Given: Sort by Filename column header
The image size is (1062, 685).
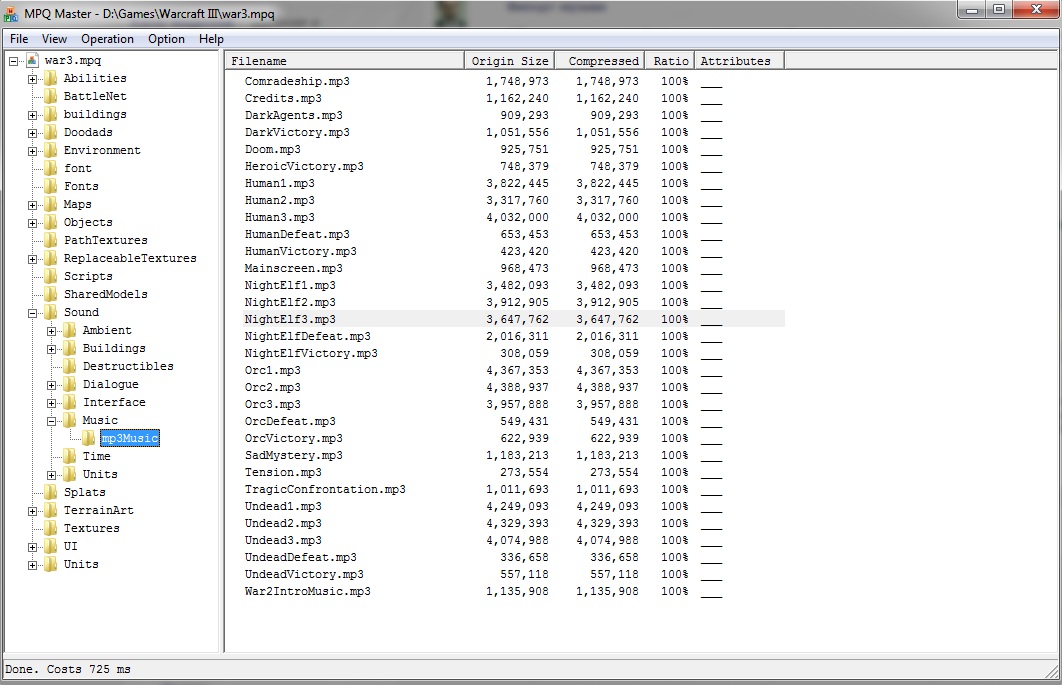Looking at the screenshot, I should 345,61.
